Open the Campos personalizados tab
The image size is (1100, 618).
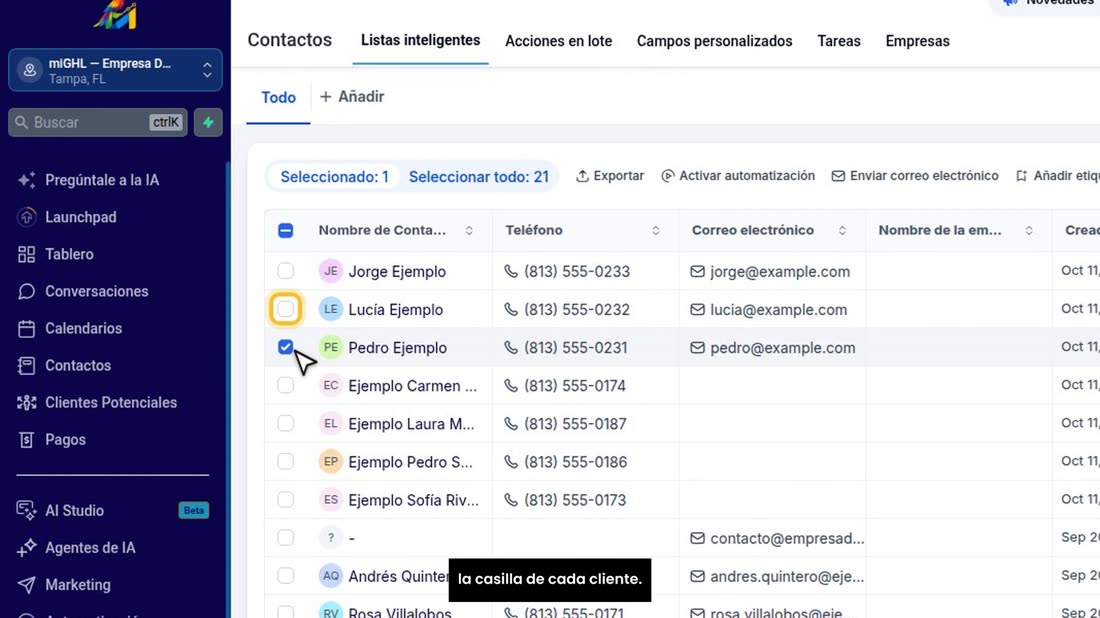click(714, 41)
